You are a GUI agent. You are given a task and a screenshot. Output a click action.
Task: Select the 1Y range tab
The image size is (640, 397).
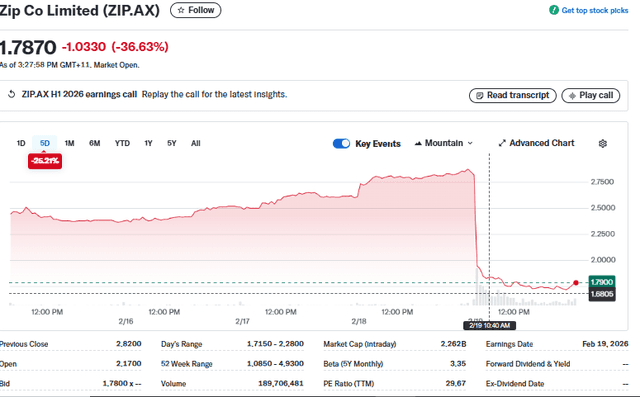(x=148, y=143)
